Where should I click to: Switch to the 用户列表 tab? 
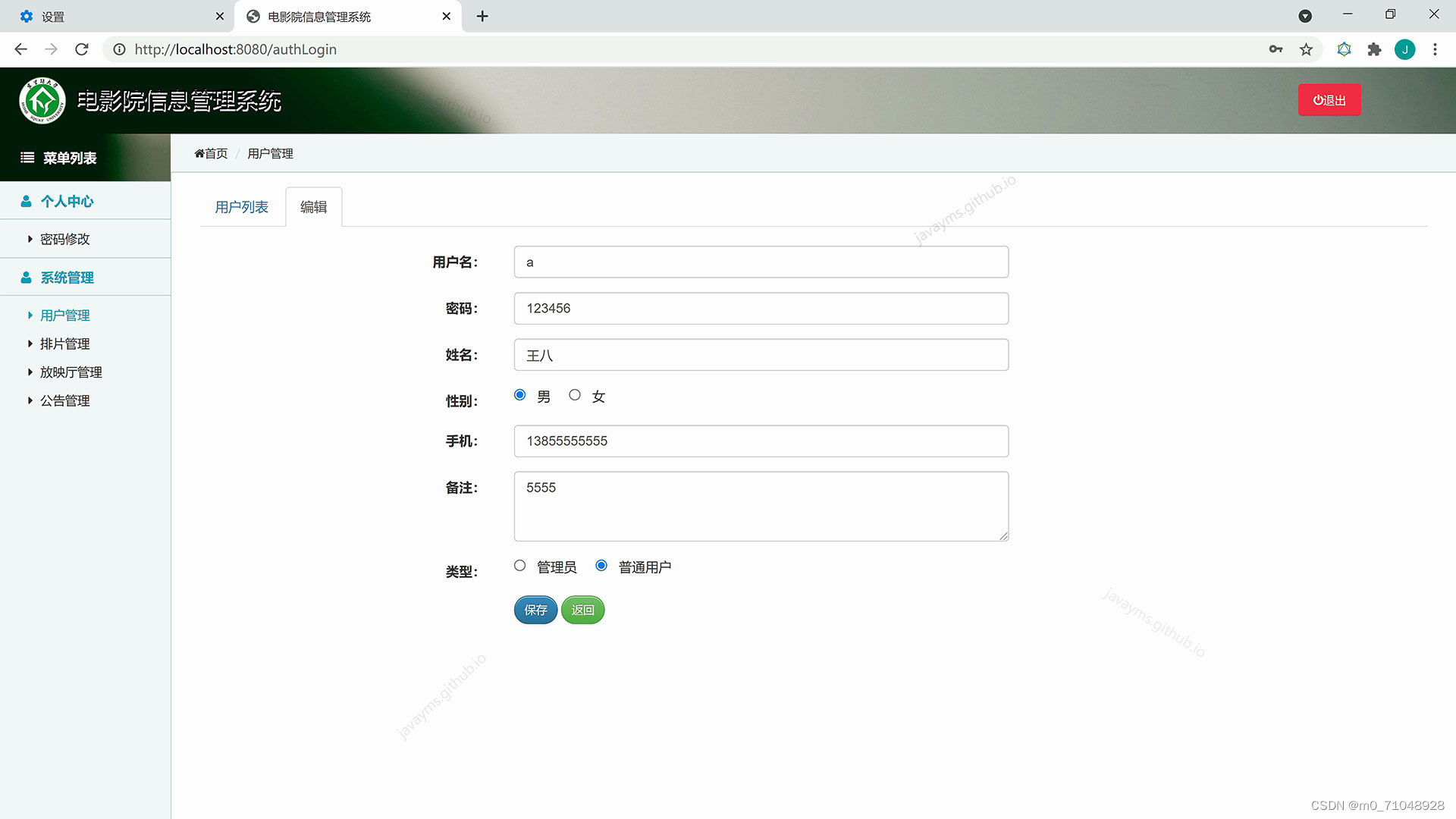click(241, 207)
